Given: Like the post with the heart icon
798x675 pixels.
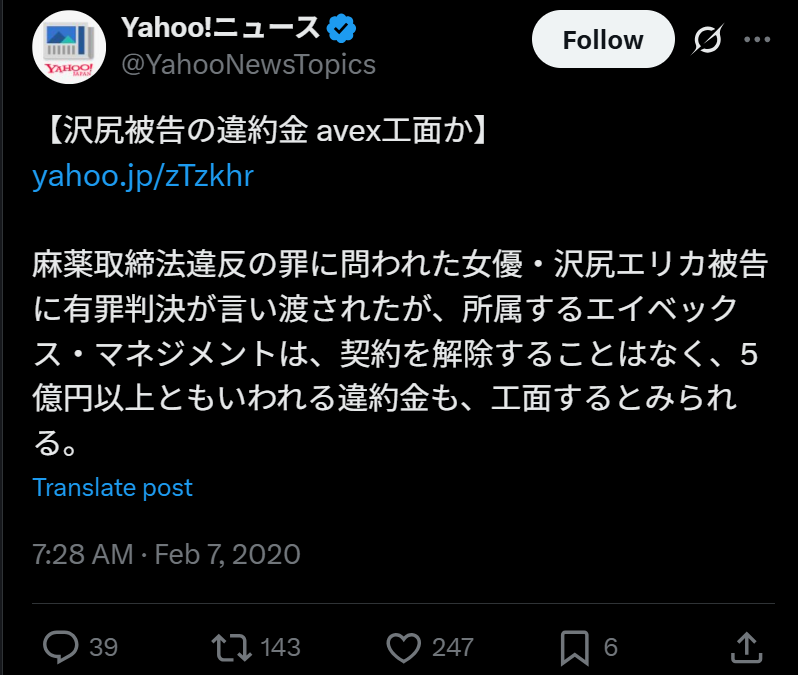Looking at the screenshot, I should pyautogui.click(x=404, y=648).
